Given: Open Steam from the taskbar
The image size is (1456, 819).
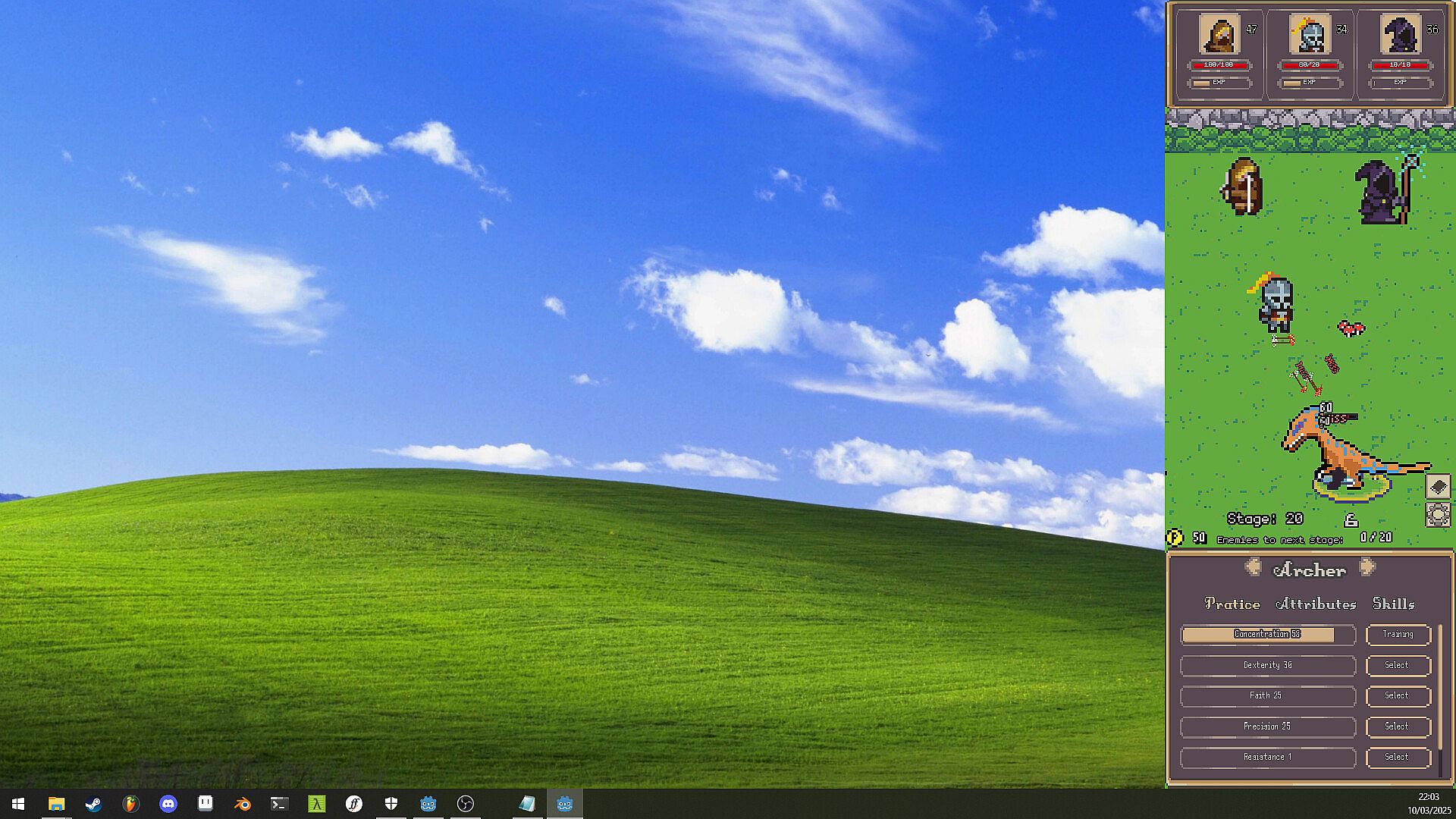Looking at the screenshot, I should pos(93,804).
